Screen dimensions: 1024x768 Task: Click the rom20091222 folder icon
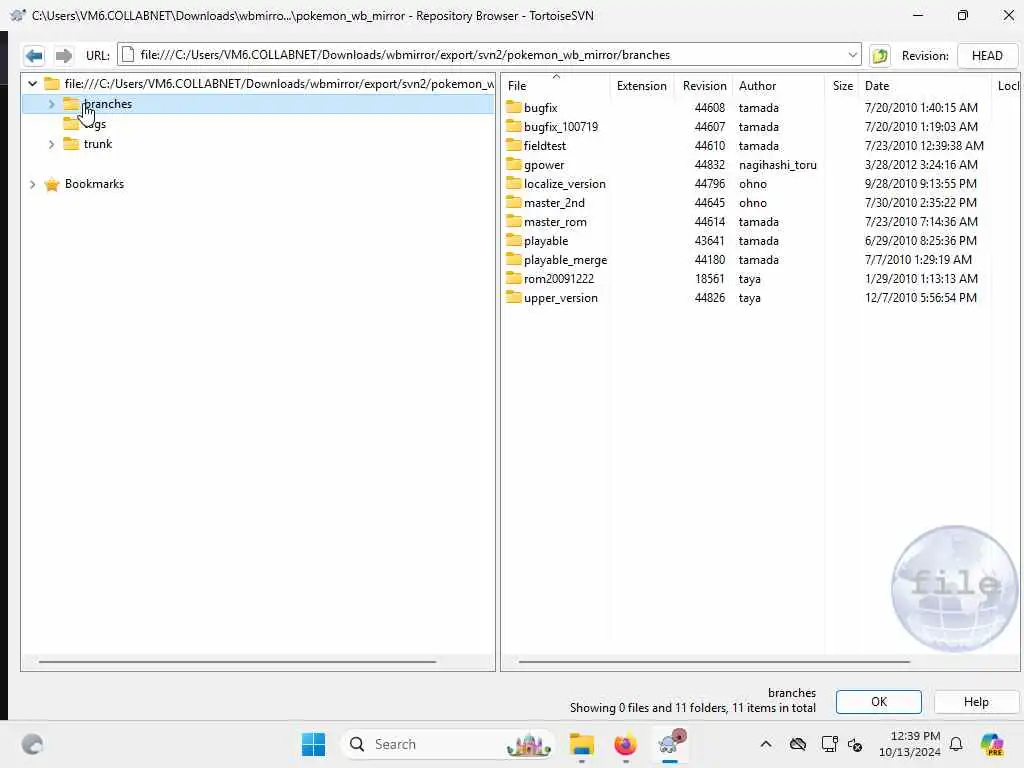(514, 278)
